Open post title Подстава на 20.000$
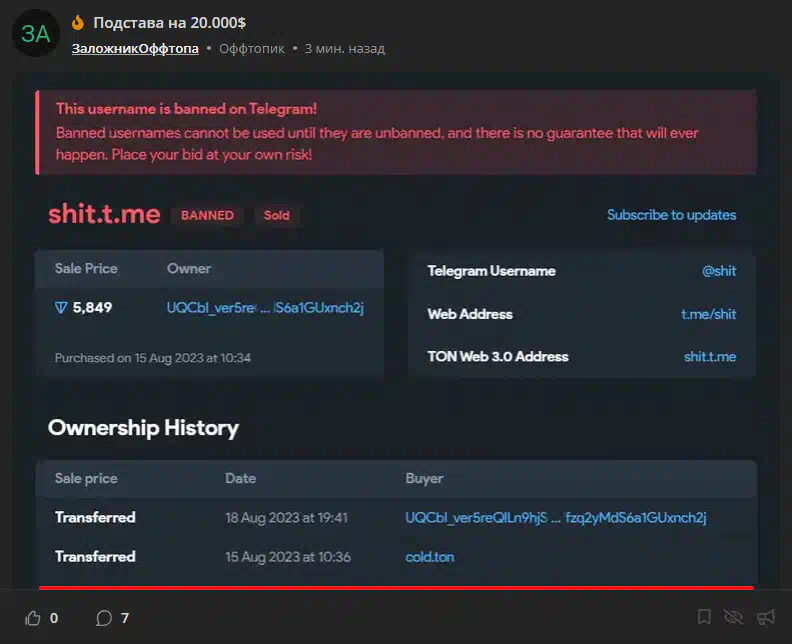792x644 pixels. [x=170, y=23]
